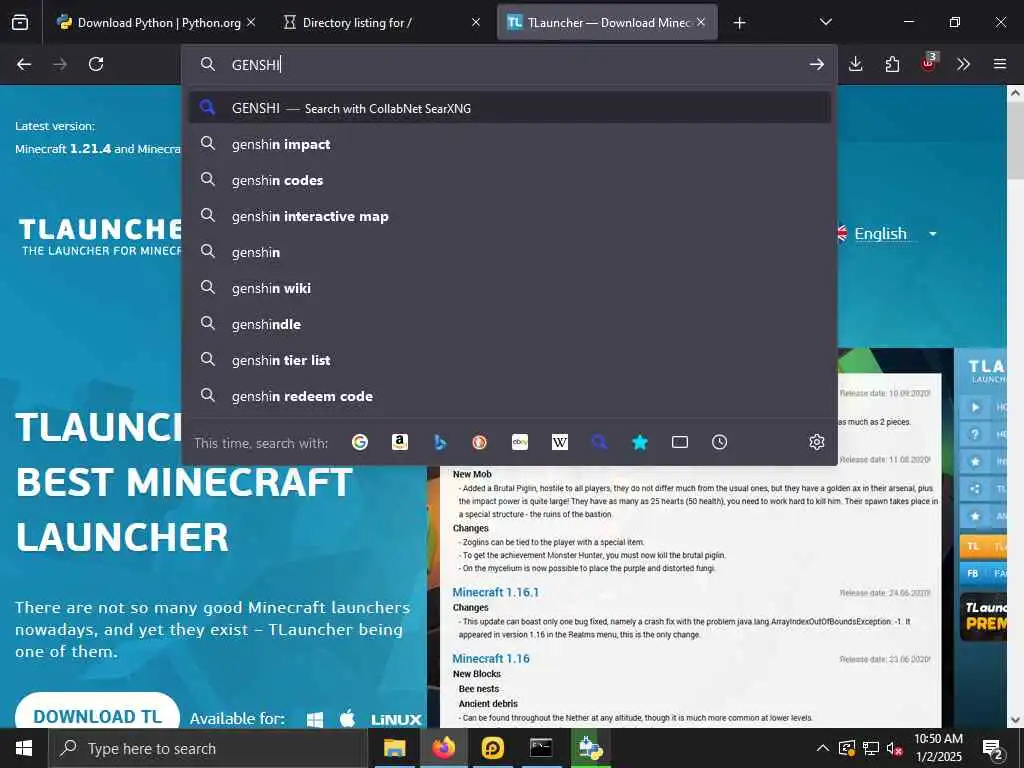This screenshot has height=768, width=1024.
Task: Open the Firefox application menu
Action: point(1000,64)
